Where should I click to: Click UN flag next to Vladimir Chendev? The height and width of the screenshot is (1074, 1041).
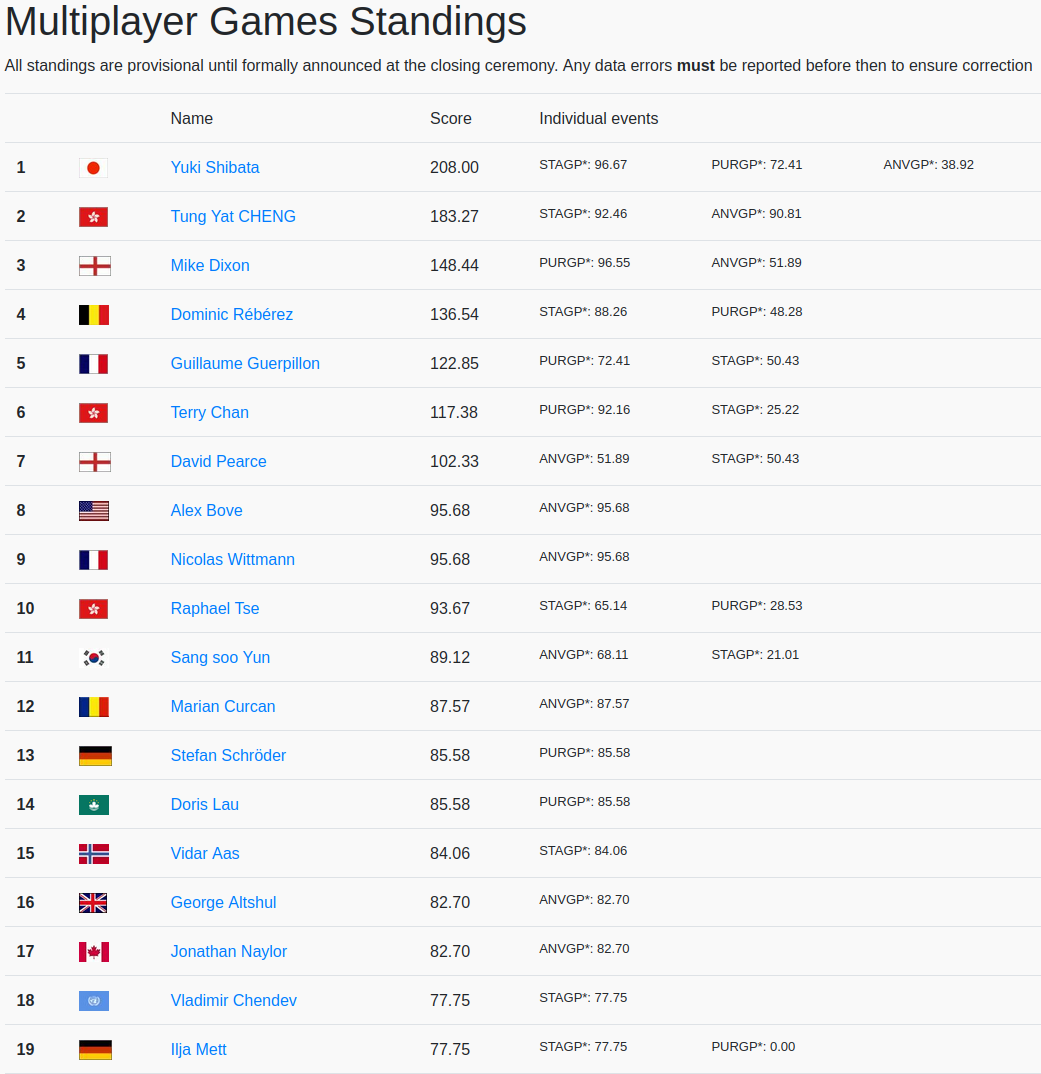pyautogui.click(x=93, y=1001)
